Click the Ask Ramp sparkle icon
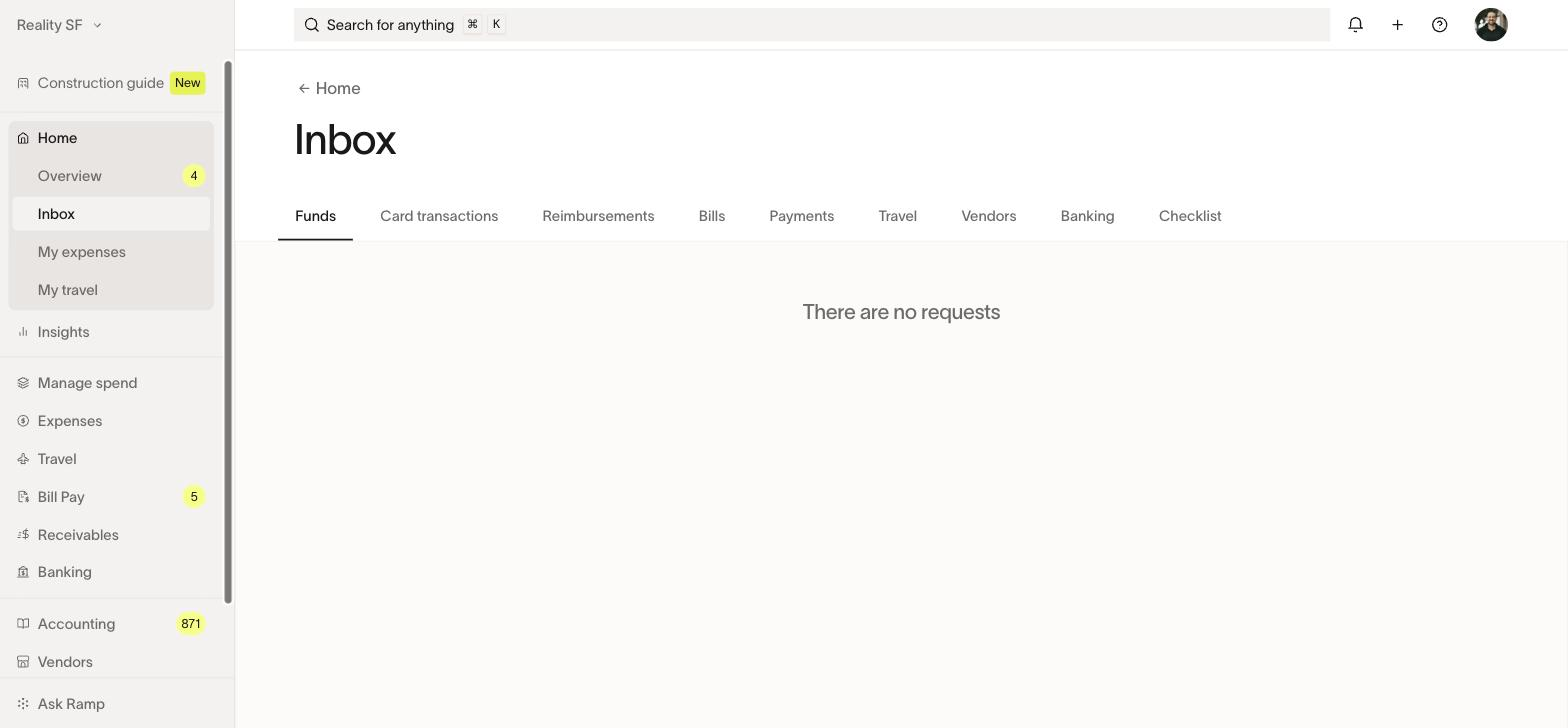The width and height of the screenshot is (1568, 728). click(23, 704)
